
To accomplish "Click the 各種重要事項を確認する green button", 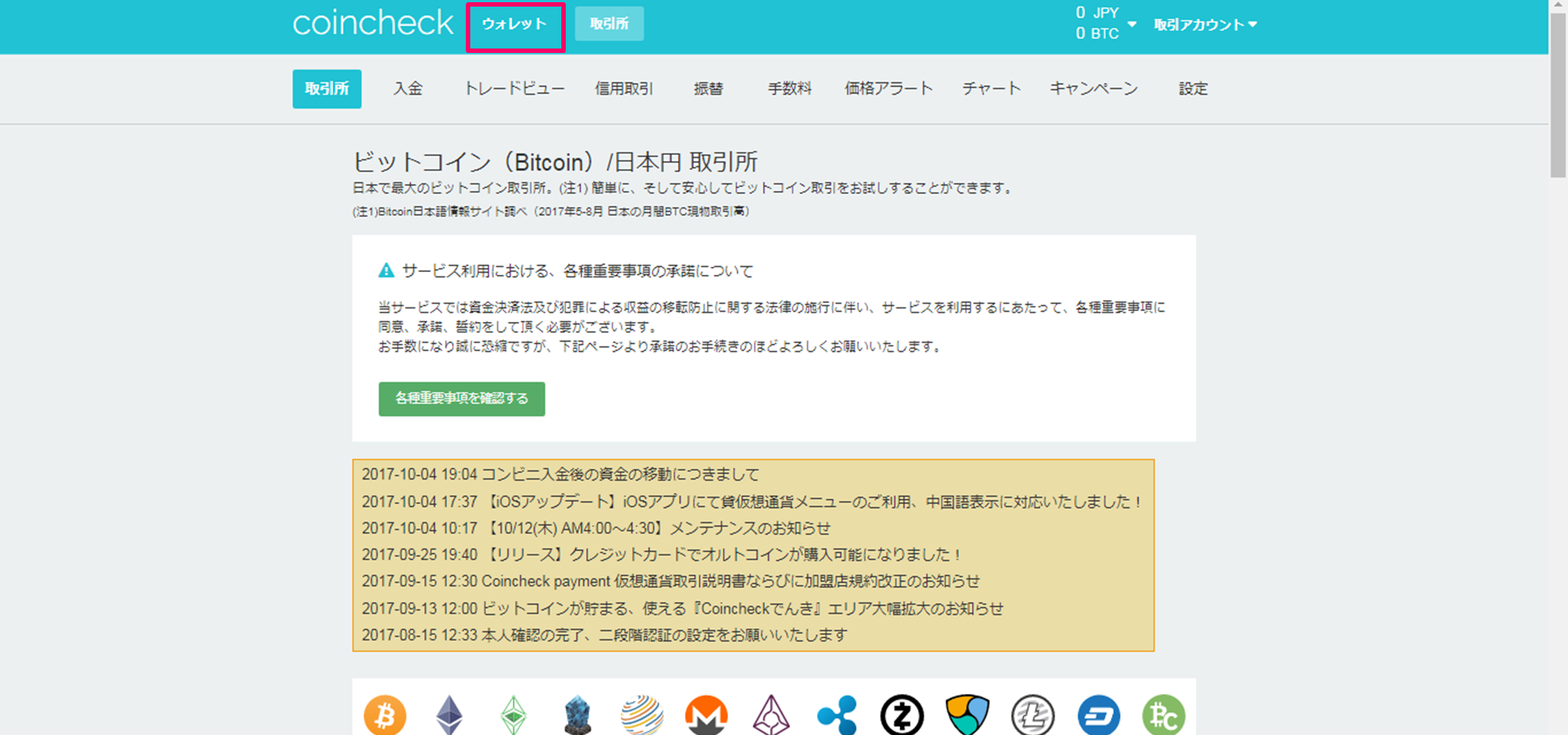I will tap(461, 398).
